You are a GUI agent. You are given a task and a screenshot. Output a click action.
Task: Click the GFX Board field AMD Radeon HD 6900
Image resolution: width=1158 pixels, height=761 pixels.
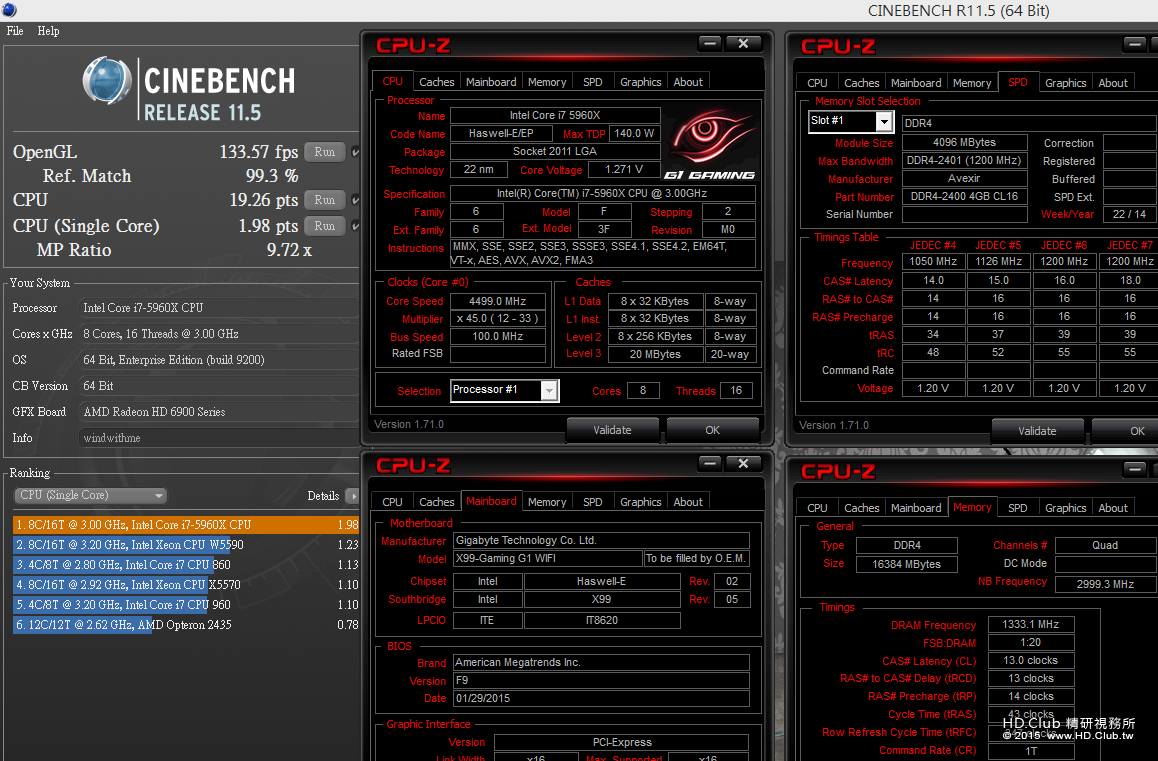pyautogui.click(x=219, y=412)
